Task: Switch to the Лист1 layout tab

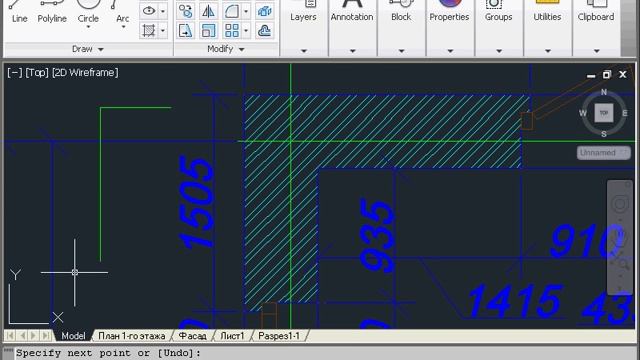Action: coord(232,336)
